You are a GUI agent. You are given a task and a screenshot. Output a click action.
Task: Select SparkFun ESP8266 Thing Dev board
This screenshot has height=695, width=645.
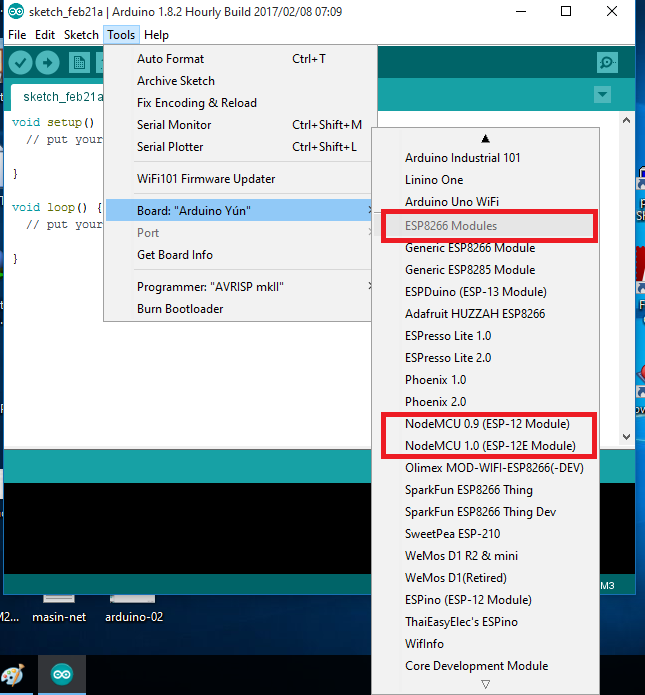[x=485, y=512]
